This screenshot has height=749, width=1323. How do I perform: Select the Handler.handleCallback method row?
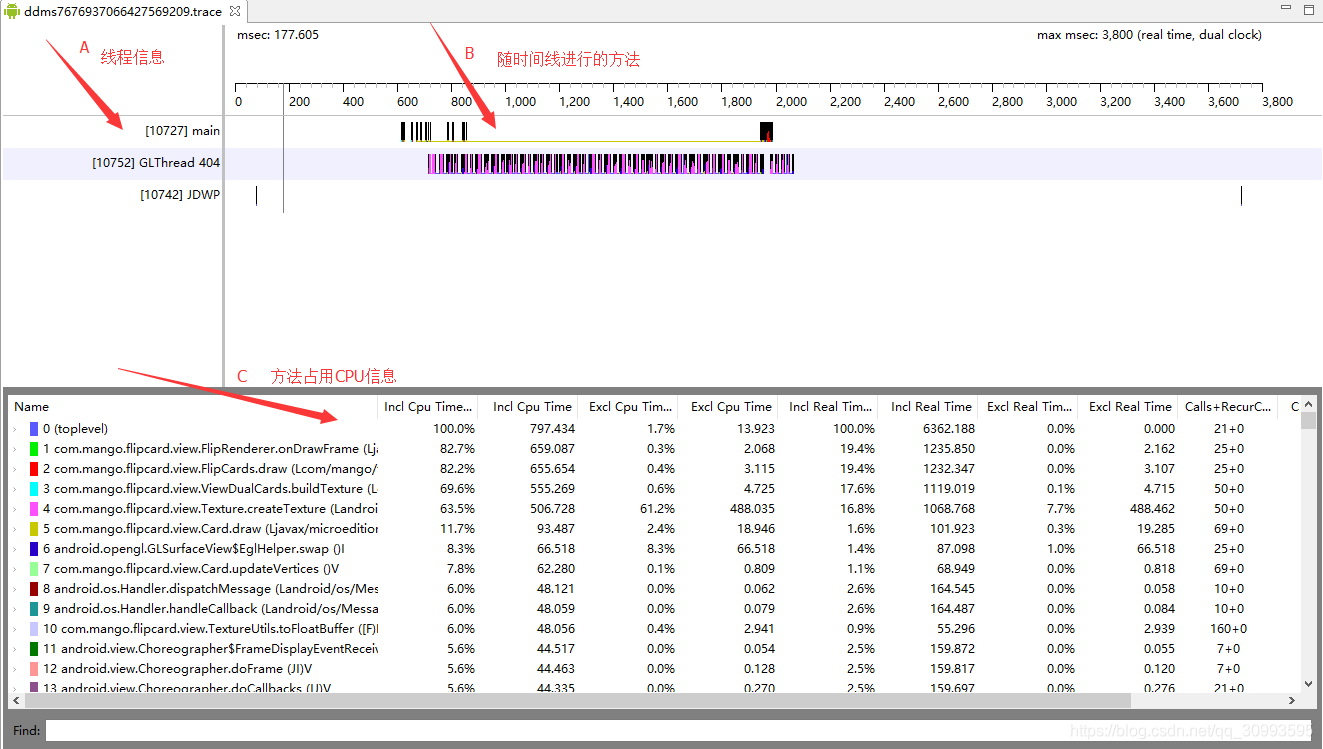click(x=655, y=609)
